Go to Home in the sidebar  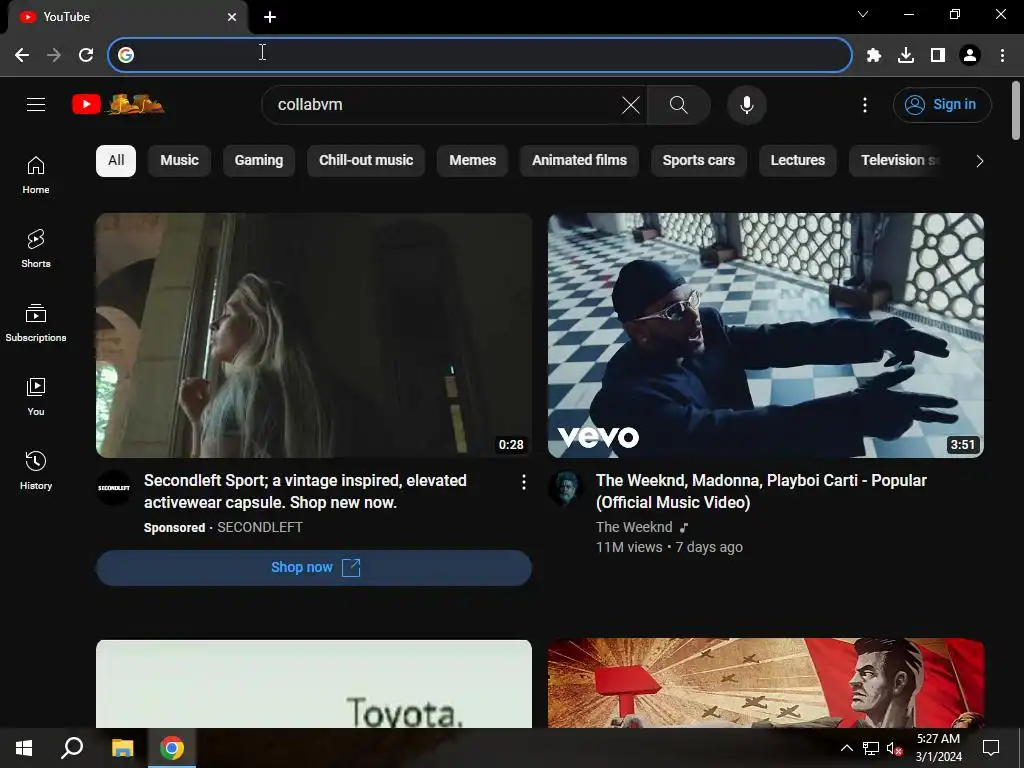coord(36,175)
